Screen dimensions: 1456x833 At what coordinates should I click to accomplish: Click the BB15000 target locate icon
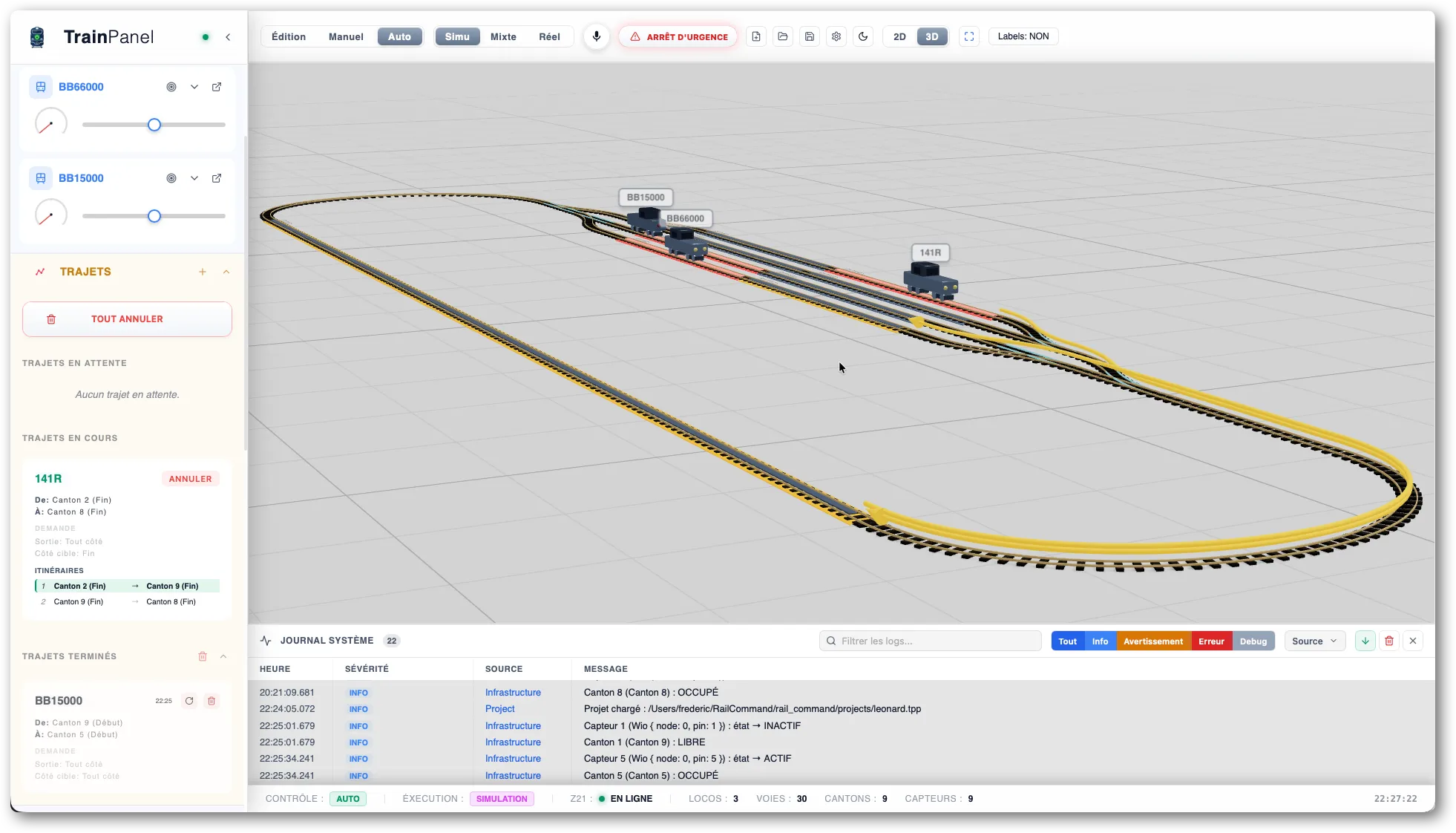point(171,178)
